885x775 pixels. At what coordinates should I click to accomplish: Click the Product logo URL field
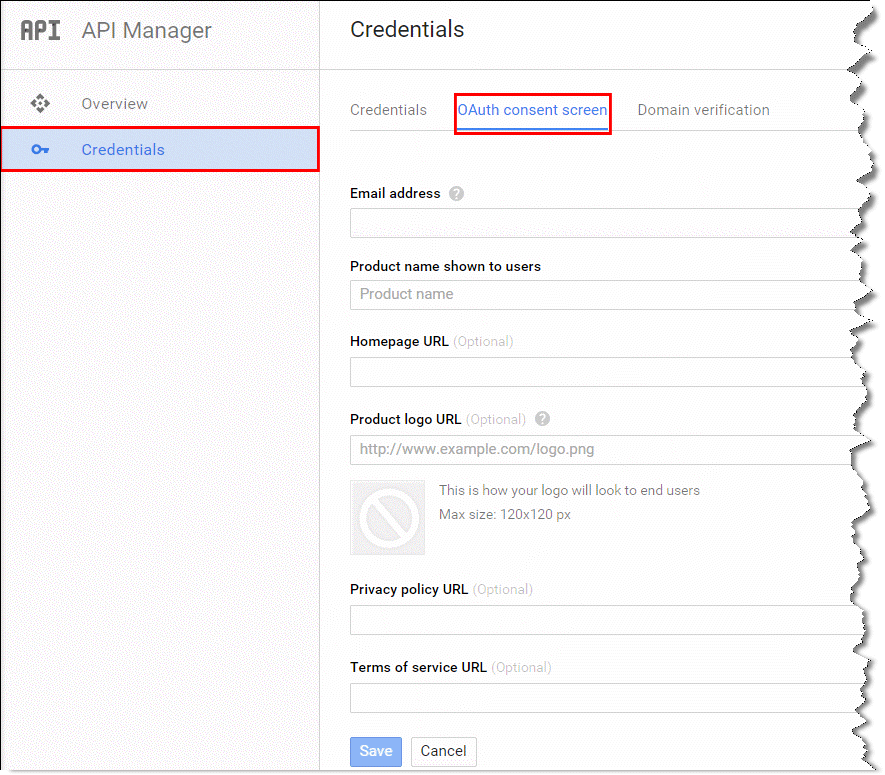(x=606, y=450)
